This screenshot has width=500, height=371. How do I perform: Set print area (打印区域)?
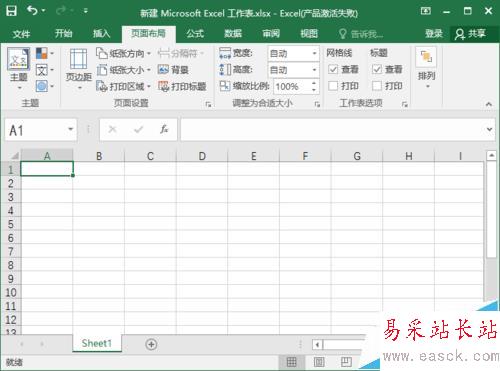123,87
